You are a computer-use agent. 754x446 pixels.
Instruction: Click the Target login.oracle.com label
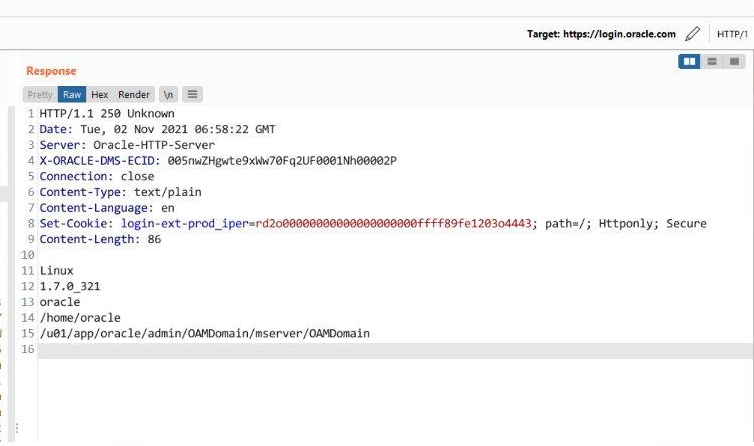point(601,34)
